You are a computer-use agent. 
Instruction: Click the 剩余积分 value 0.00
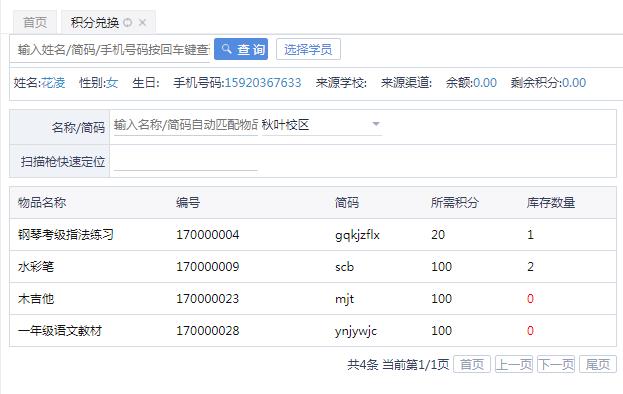pyautogui.click(x=574, y=83)
